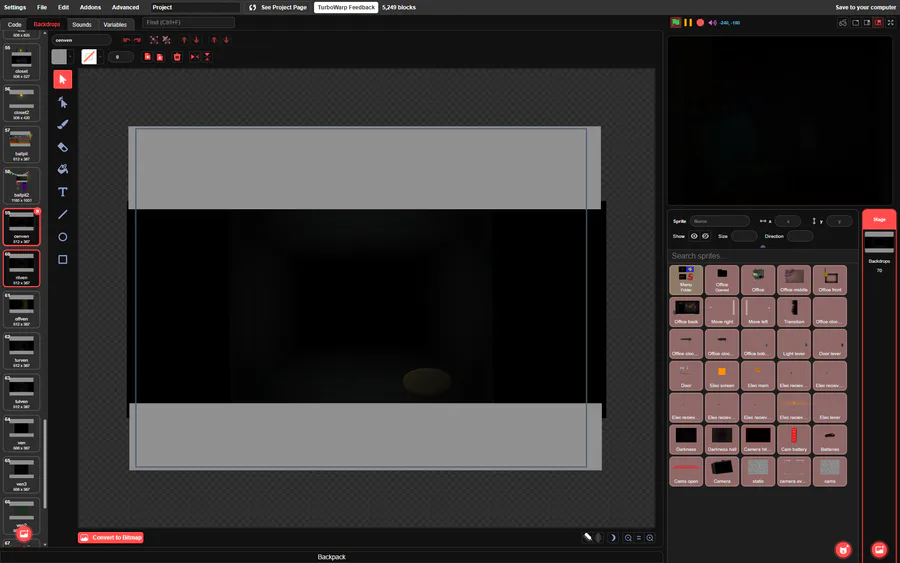Click TurboWarp Feedback button
900x563 pixels.
tap(346, 7)
